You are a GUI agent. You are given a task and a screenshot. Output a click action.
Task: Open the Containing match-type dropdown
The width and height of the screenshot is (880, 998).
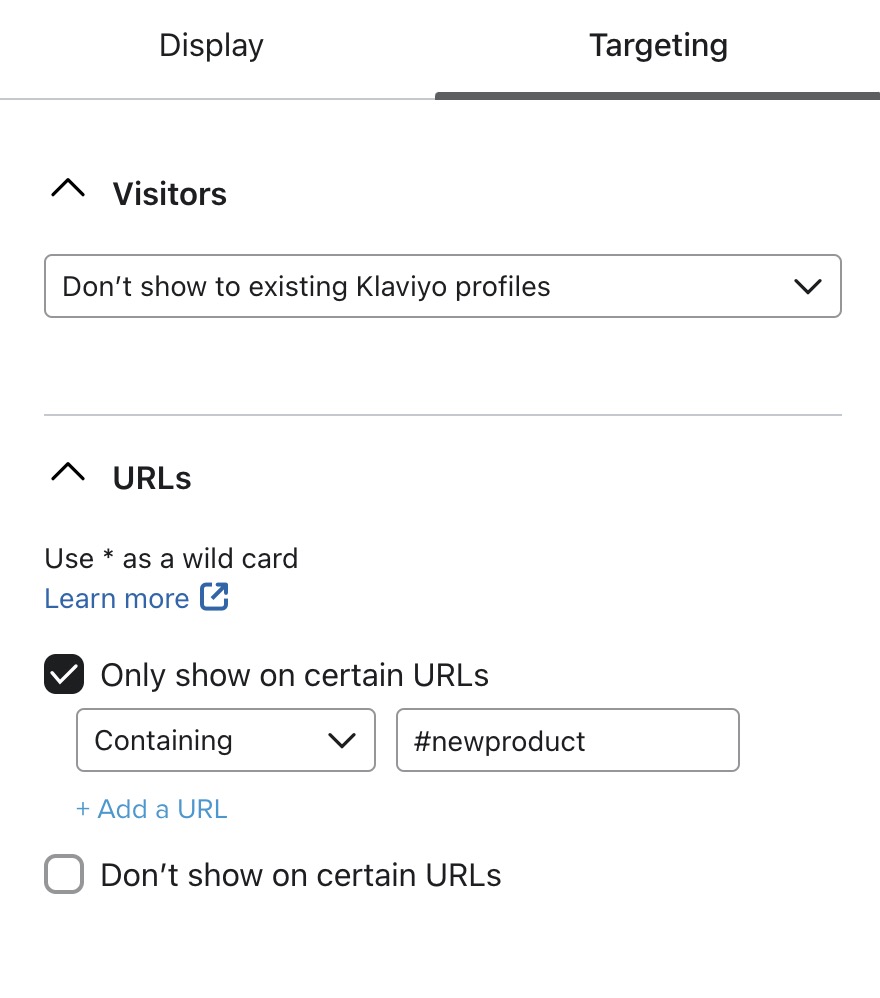pyautogui.click(x=225, y=740)
